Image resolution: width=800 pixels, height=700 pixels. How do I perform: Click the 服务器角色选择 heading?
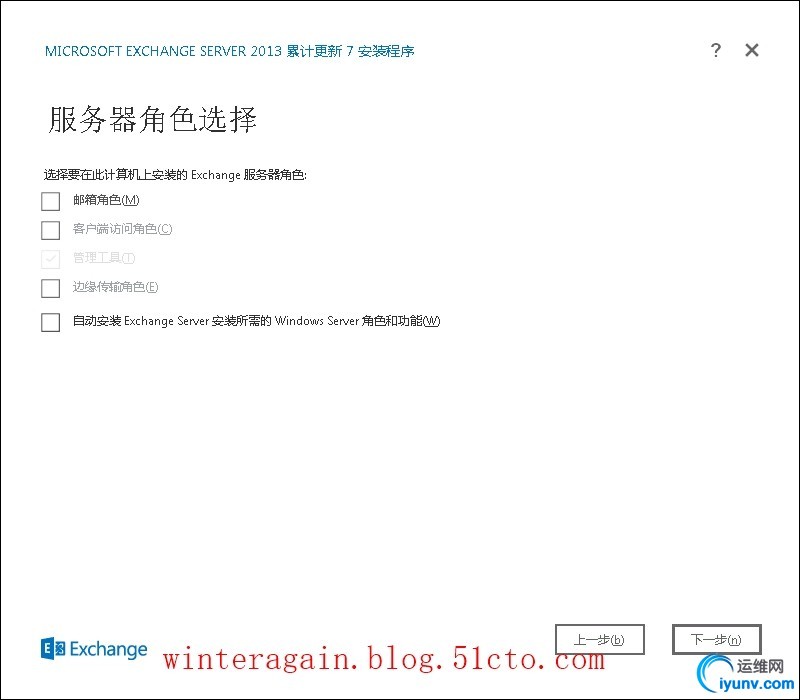point(153,120)
